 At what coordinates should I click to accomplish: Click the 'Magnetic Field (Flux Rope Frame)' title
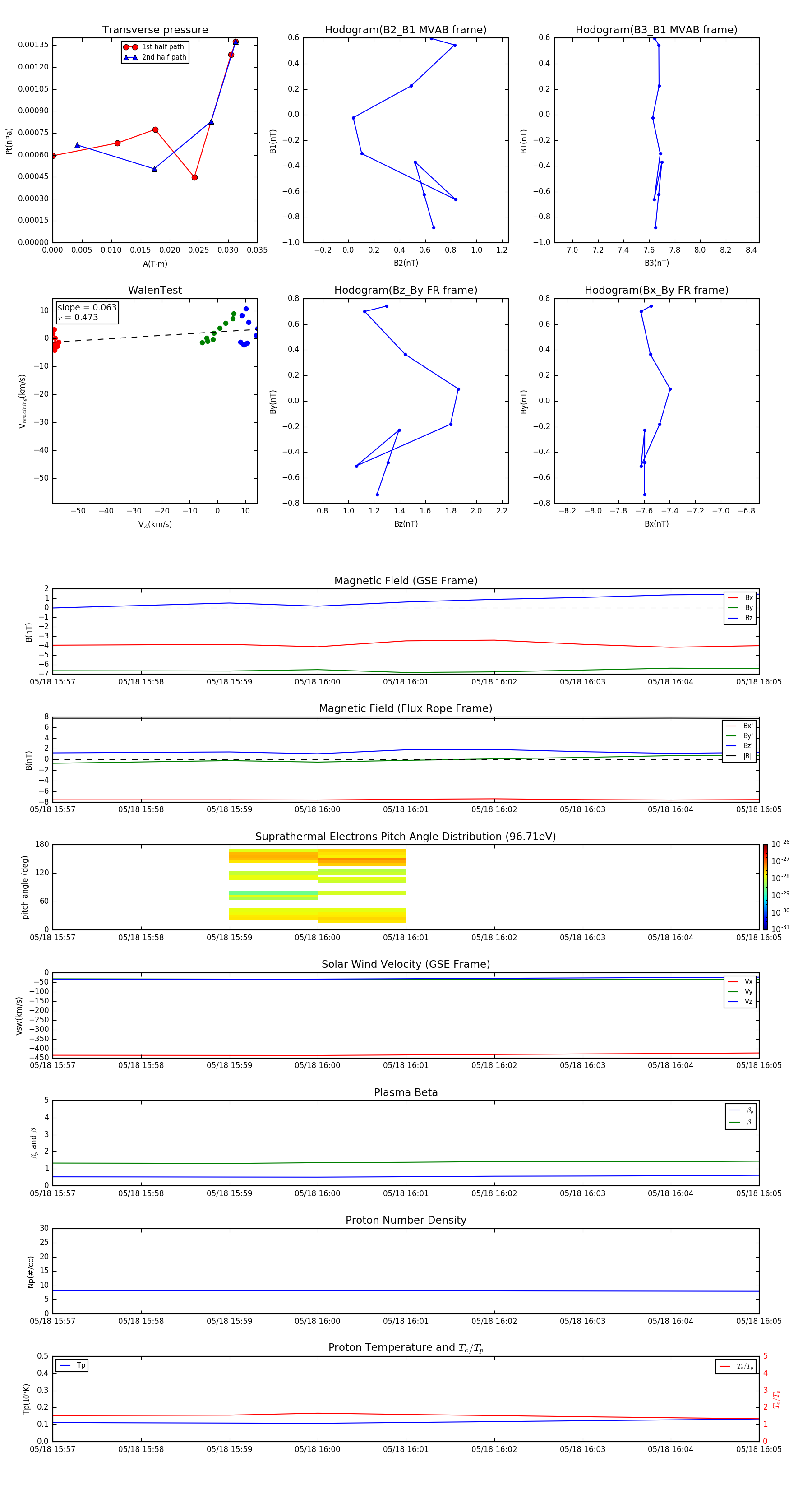406,709
